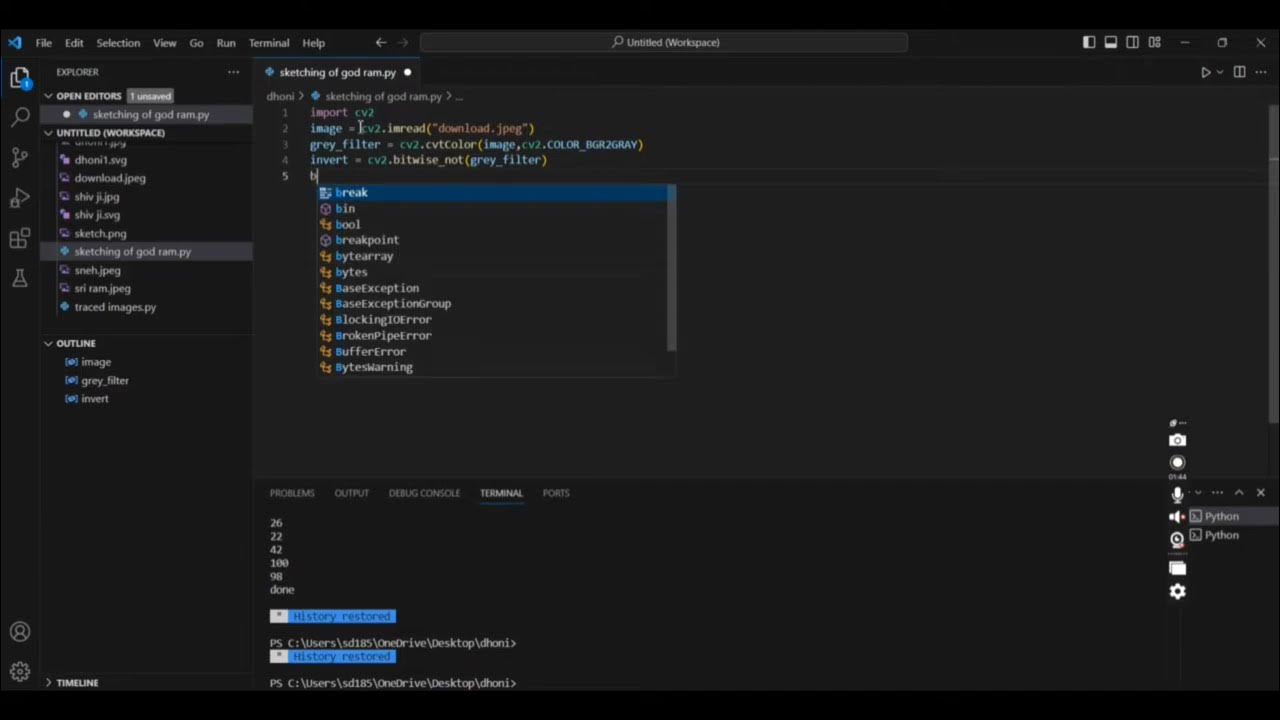Go back with the navigation arrow
This screenshot has height=720, width=1280.
coord(381,42)
